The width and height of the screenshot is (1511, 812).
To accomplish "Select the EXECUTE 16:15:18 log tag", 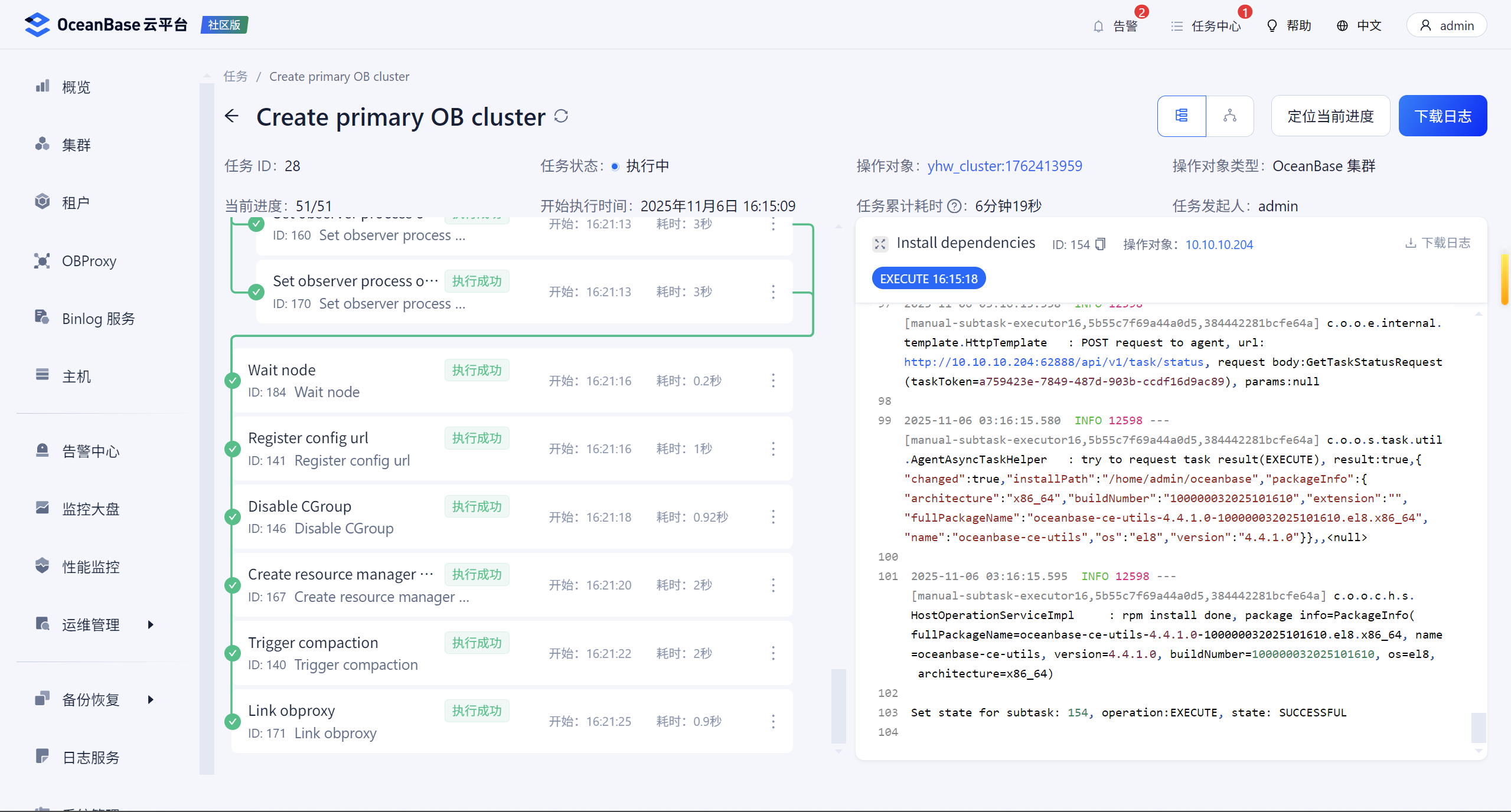I will pyautogui.click(x=928, y=279).
